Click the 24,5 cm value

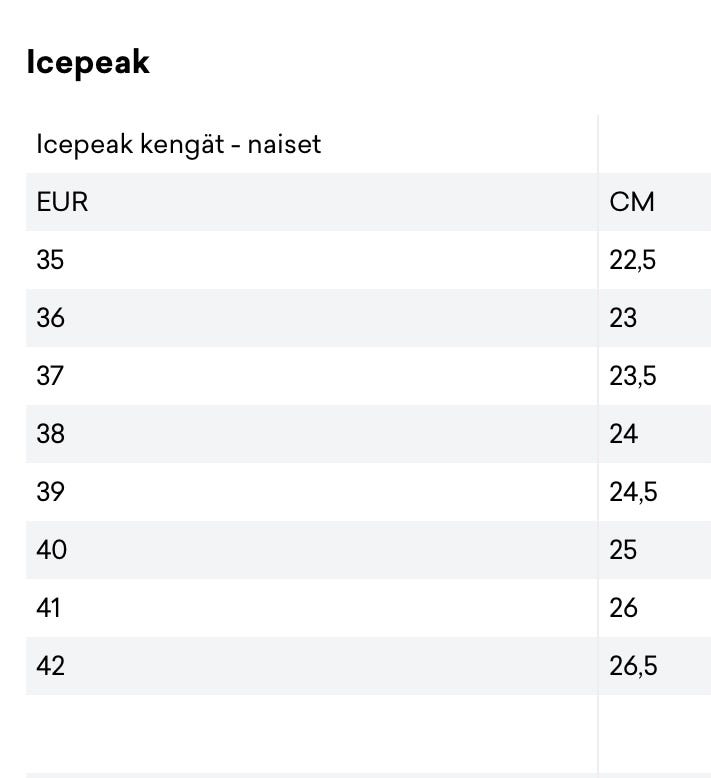[x=633, y=492]
